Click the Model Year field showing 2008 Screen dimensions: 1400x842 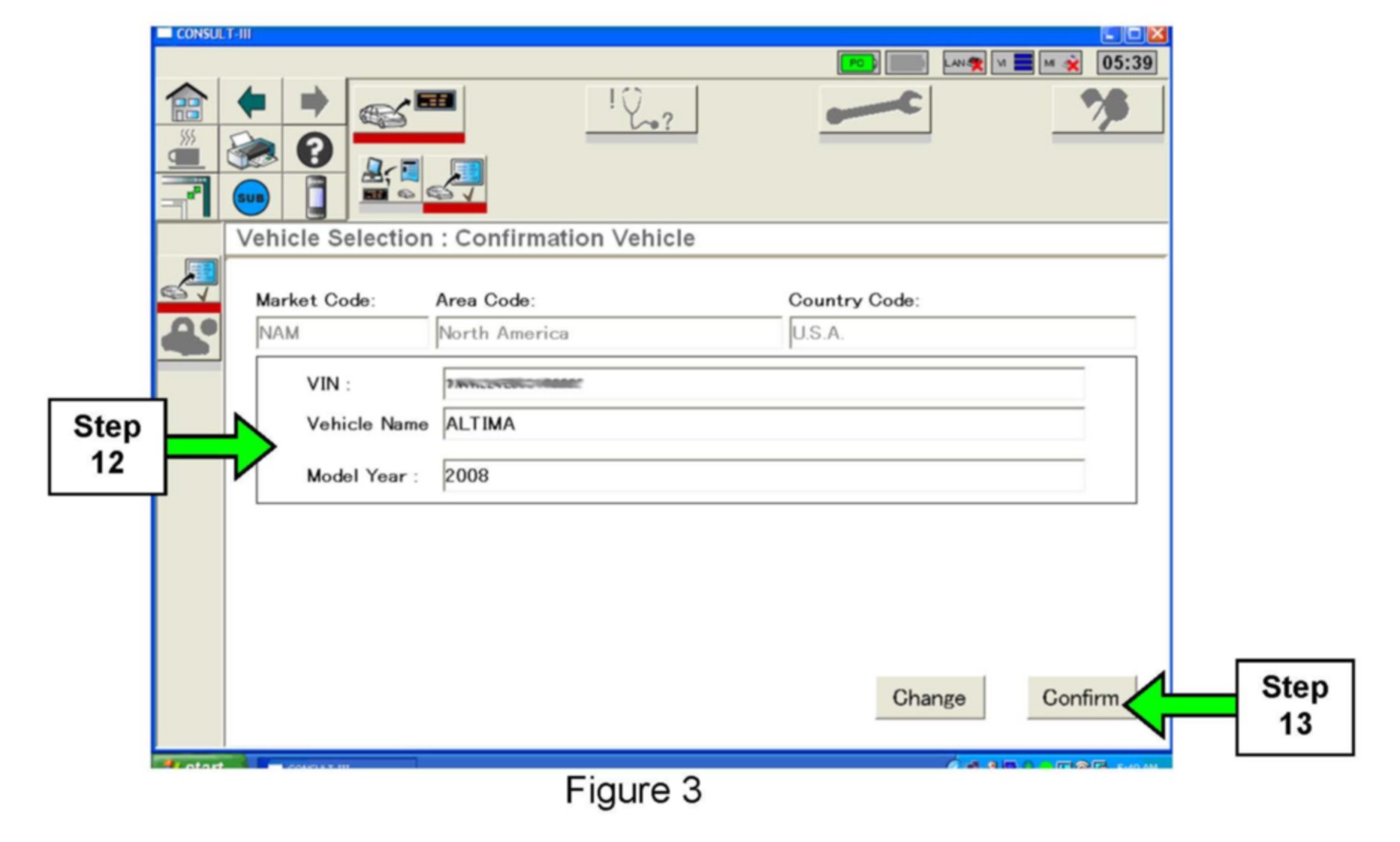[x=763, y=476]
